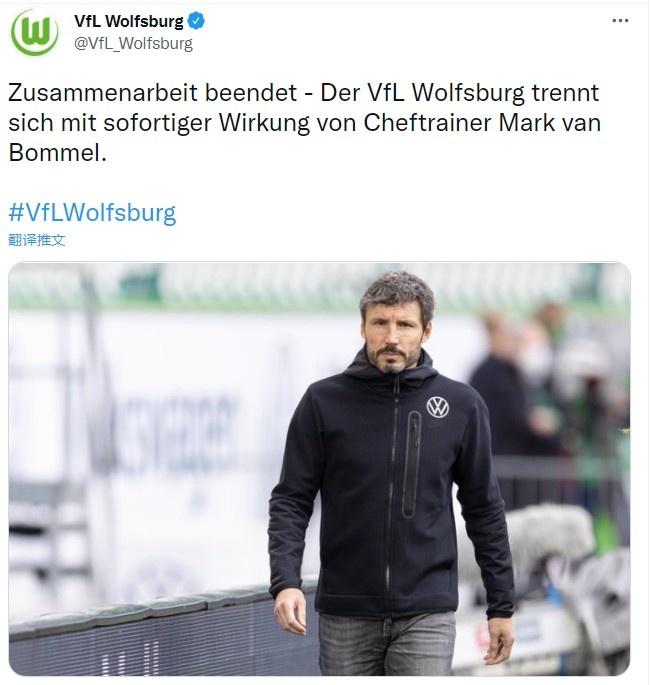650x685 pixels.
Task: Open the three-dot more options menu
Action: [x=620, y=21]
